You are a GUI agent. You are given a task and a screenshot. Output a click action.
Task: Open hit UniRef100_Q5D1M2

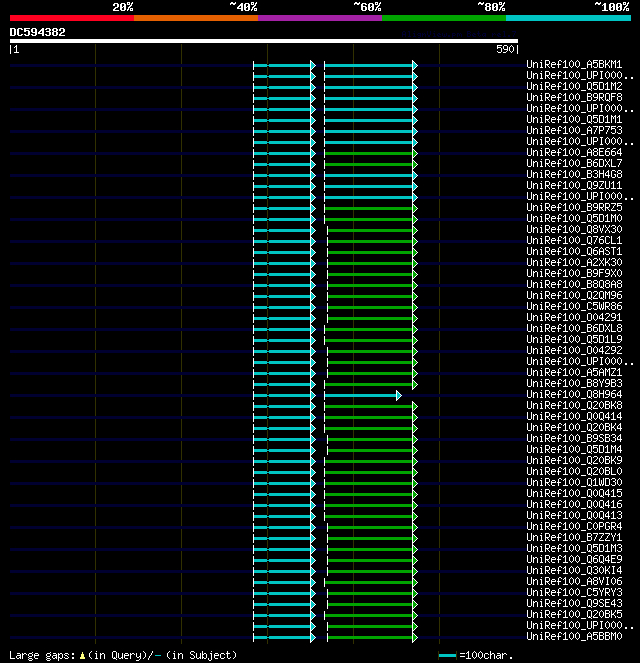click(574, 86)
